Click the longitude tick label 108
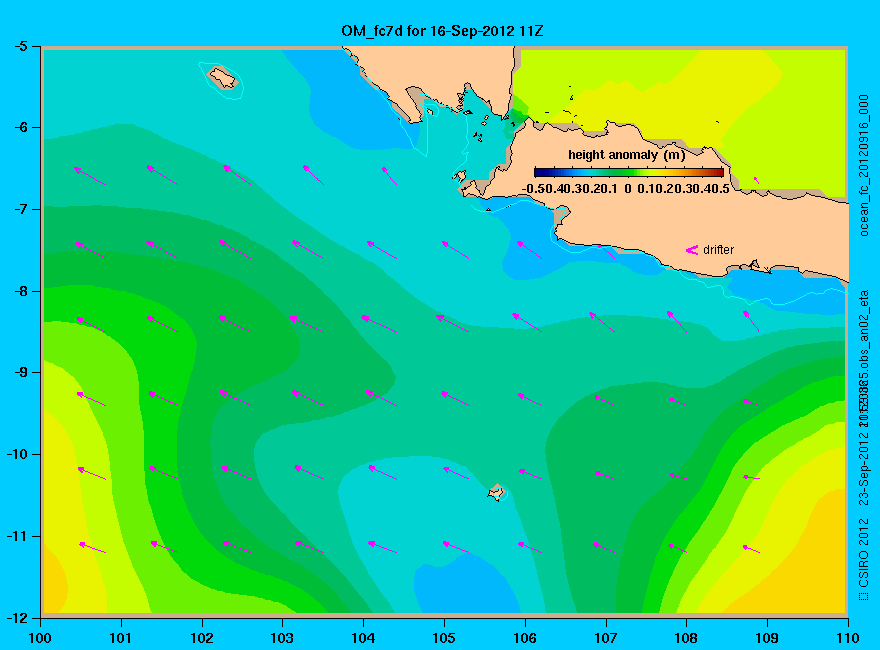 686,638
